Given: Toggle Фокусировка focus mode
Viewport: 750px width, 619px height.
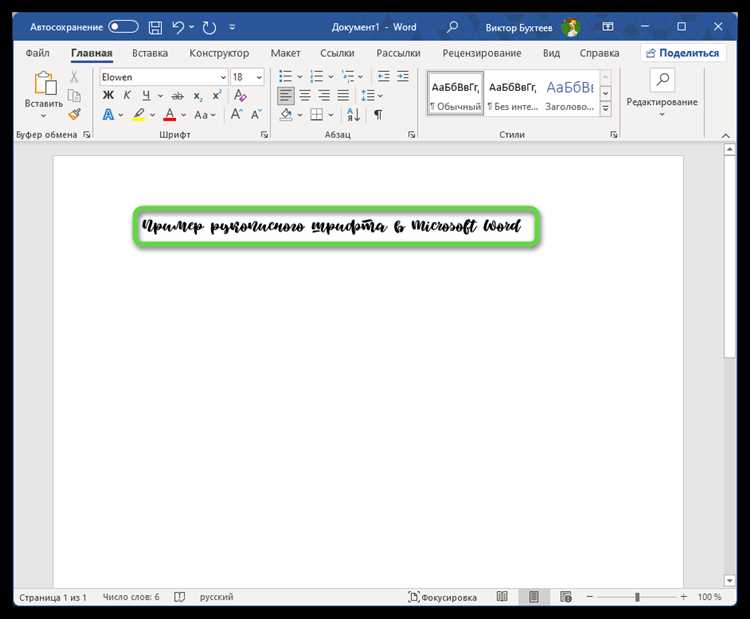Looking at the screenshot, I should click(442, 597).
